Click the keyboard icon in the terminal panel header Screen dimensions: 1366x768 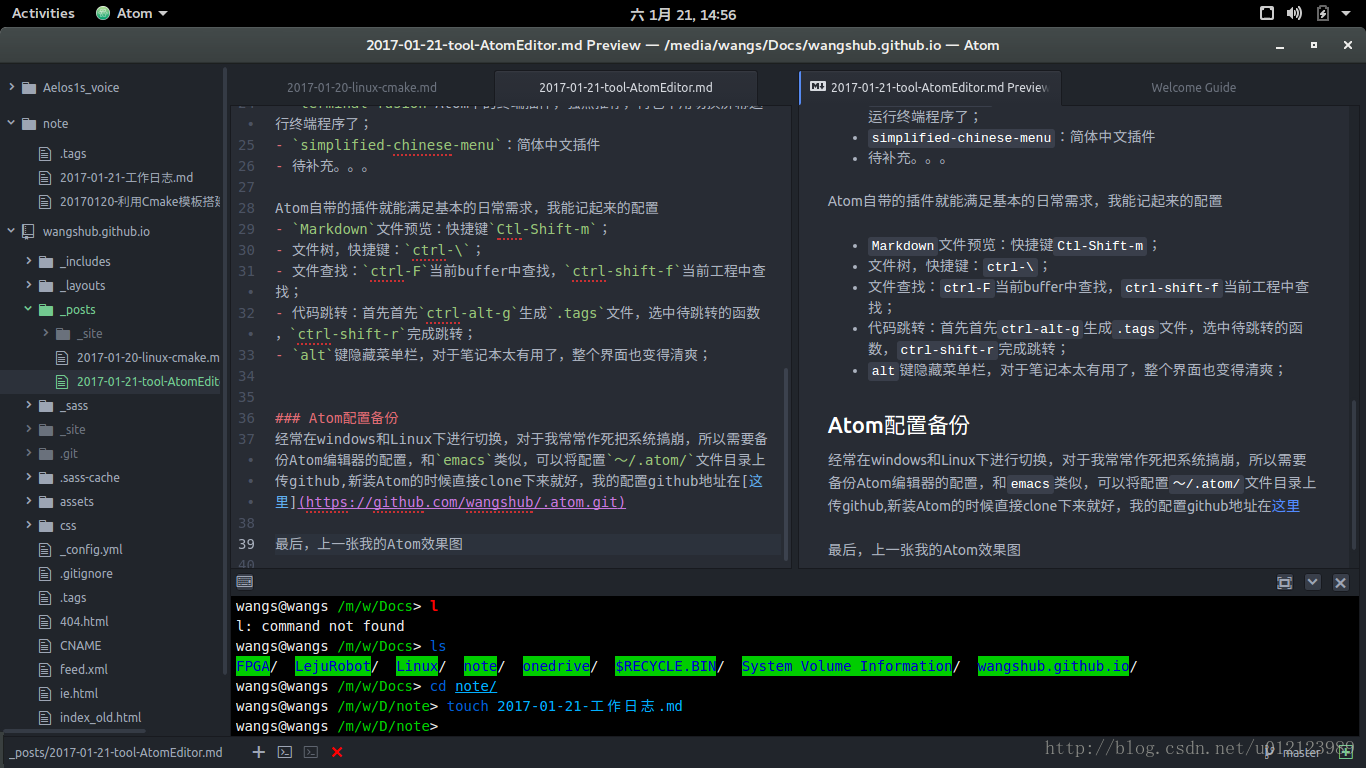(x=245, y=582)
